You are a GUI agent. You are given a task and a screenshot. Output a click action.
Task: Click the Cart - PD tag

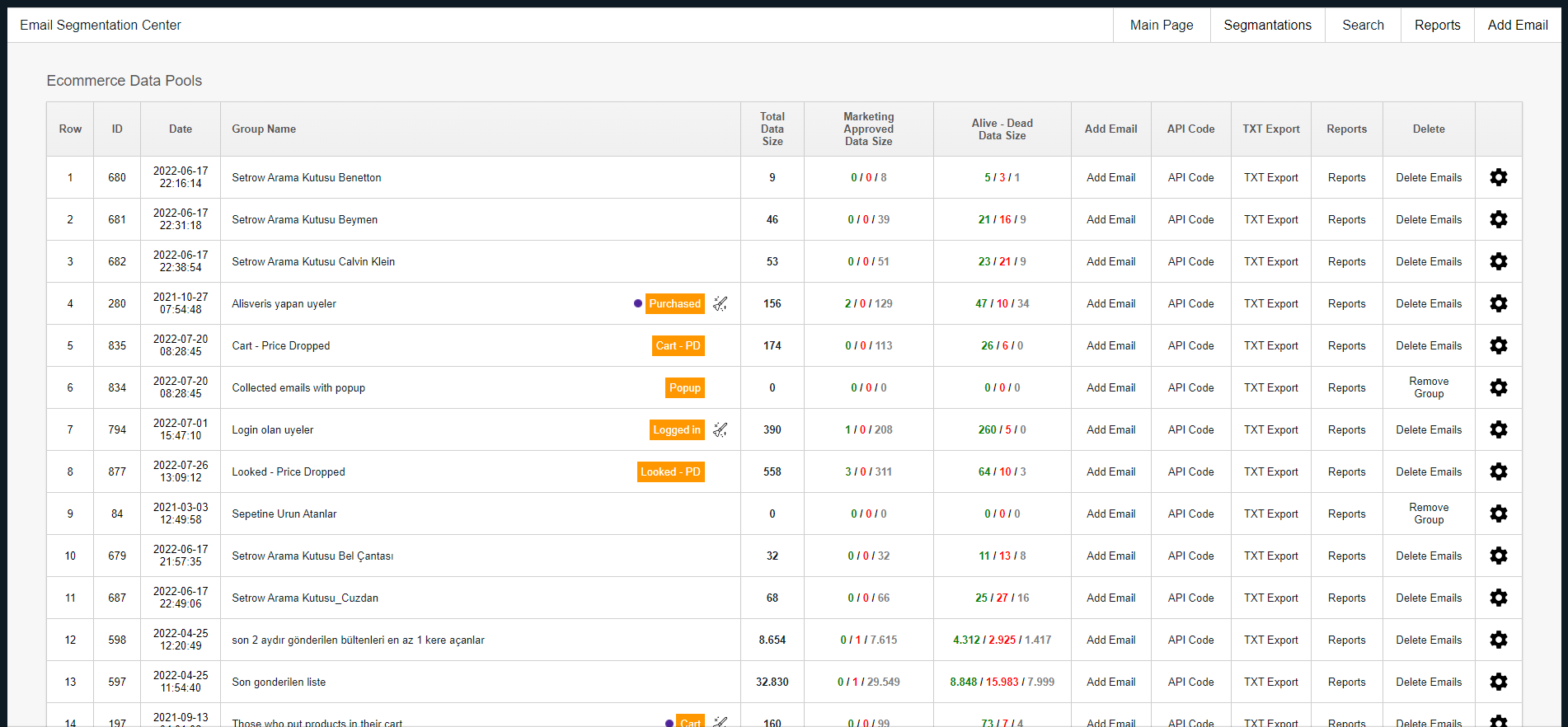click(x=678, y=345)
